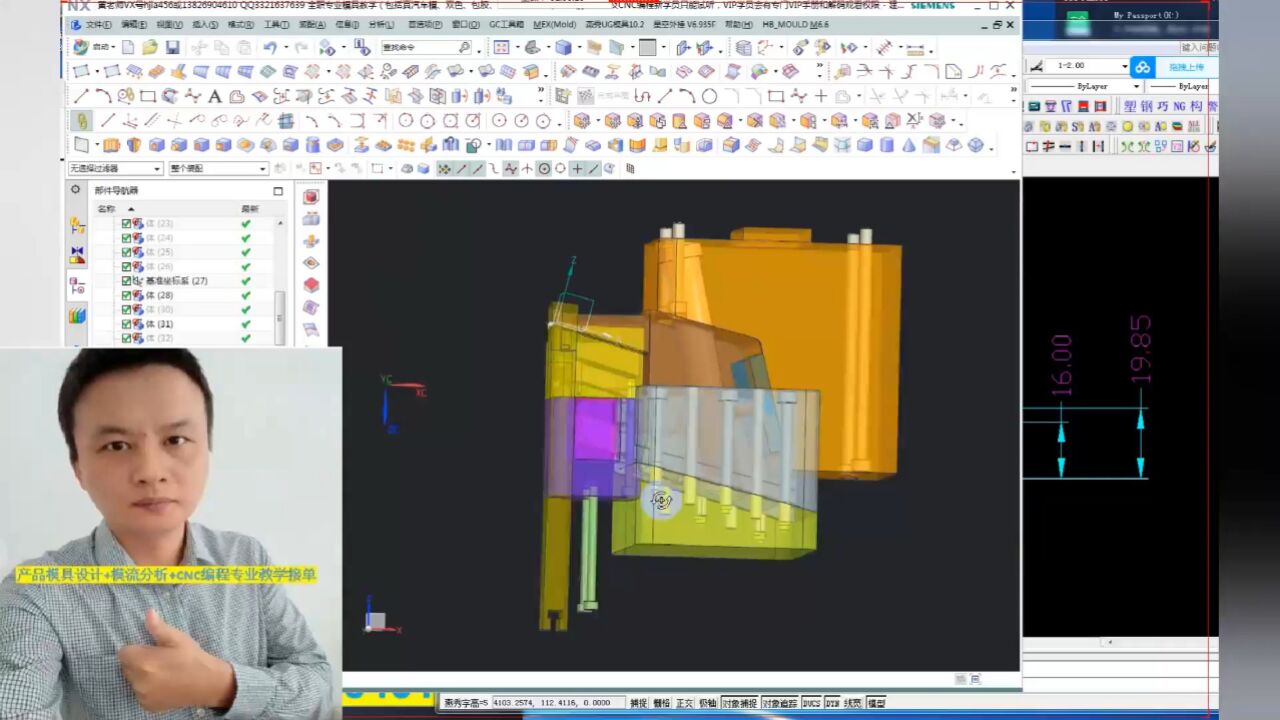Image resolution: width=1280 pixels, height=720 pixels.
Task: Uncheck the 体 (26) checkbox
Action: click(x=126, y=267)
